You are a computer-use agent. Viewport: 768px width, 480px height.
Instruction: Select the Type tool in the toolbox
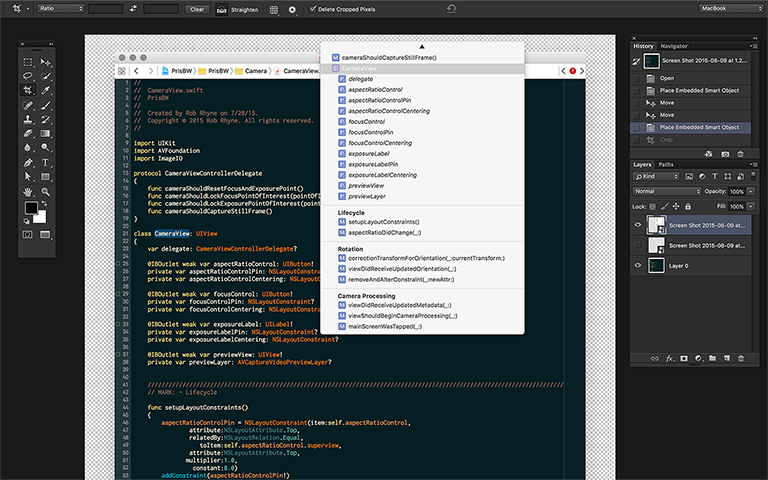tap(46, 162)
